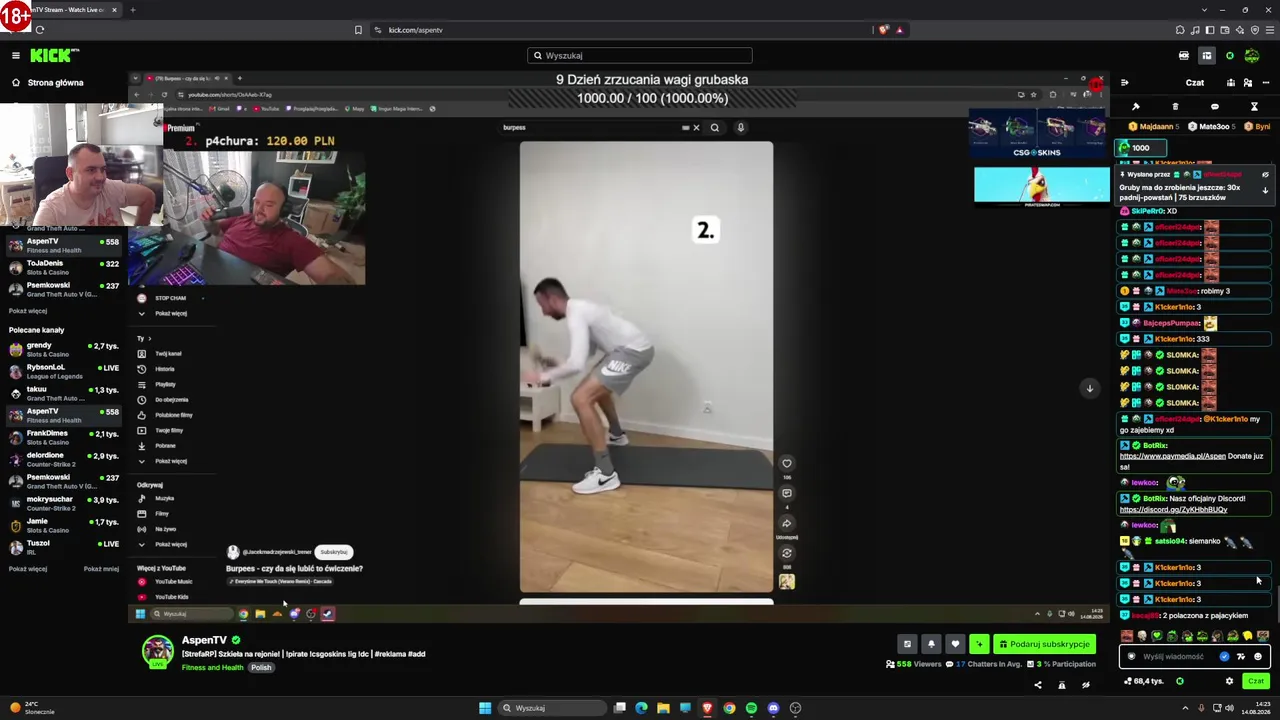Click the green sparkle subscribe button

[979, 644]
